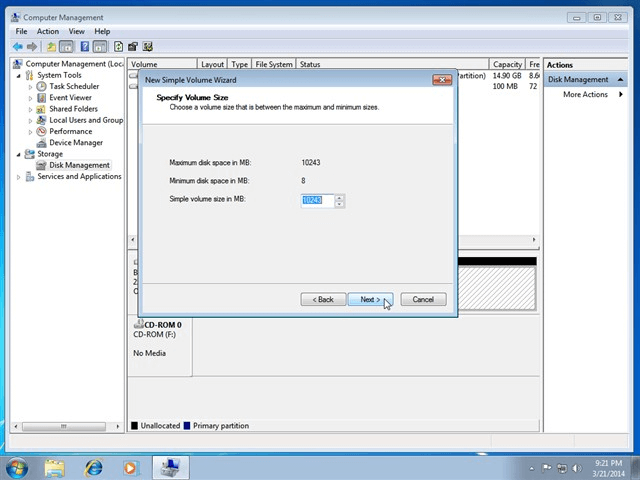Click the Computer Management taskbar button
This screenshot has height=480, width=640.
171,468
